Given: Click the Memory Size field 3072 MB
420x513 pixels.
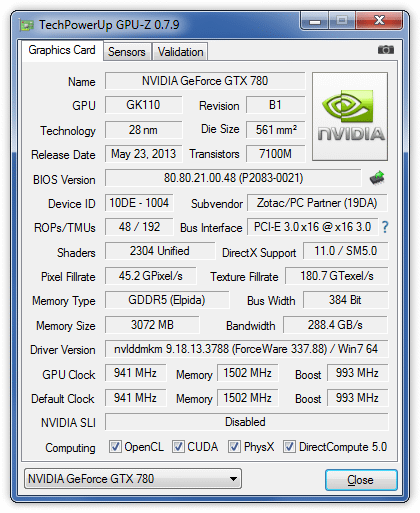Looking at the screenshot, I should [152, 325].
